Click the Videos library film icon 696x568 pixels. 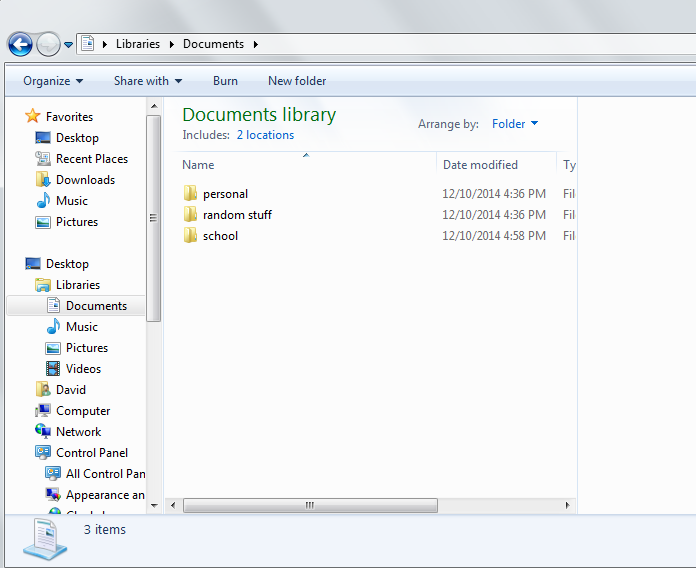coord(53,368)
